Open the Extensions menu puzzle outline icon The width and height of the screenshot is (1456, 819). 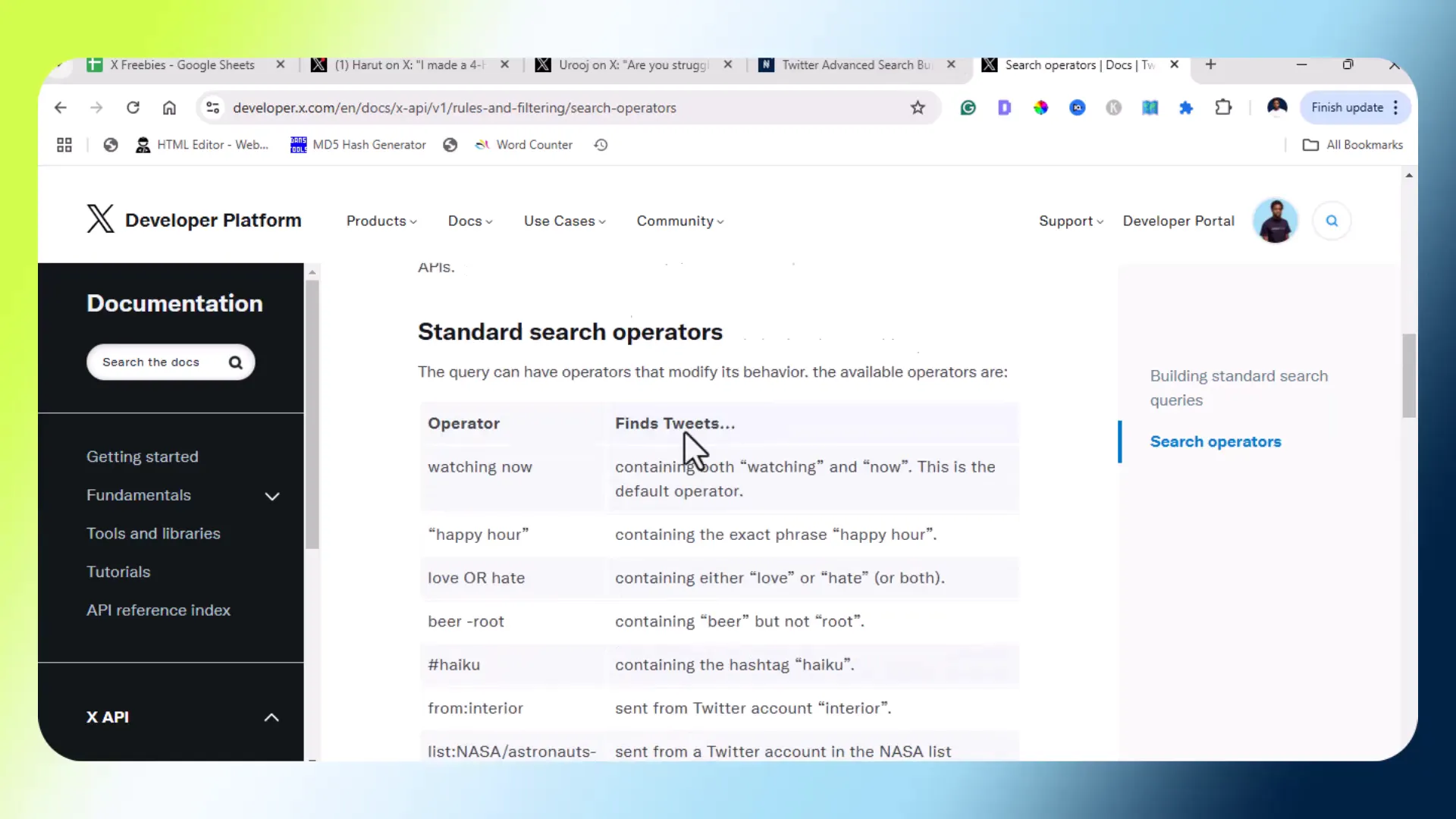pyautogui.click(x=1223, y=108)
